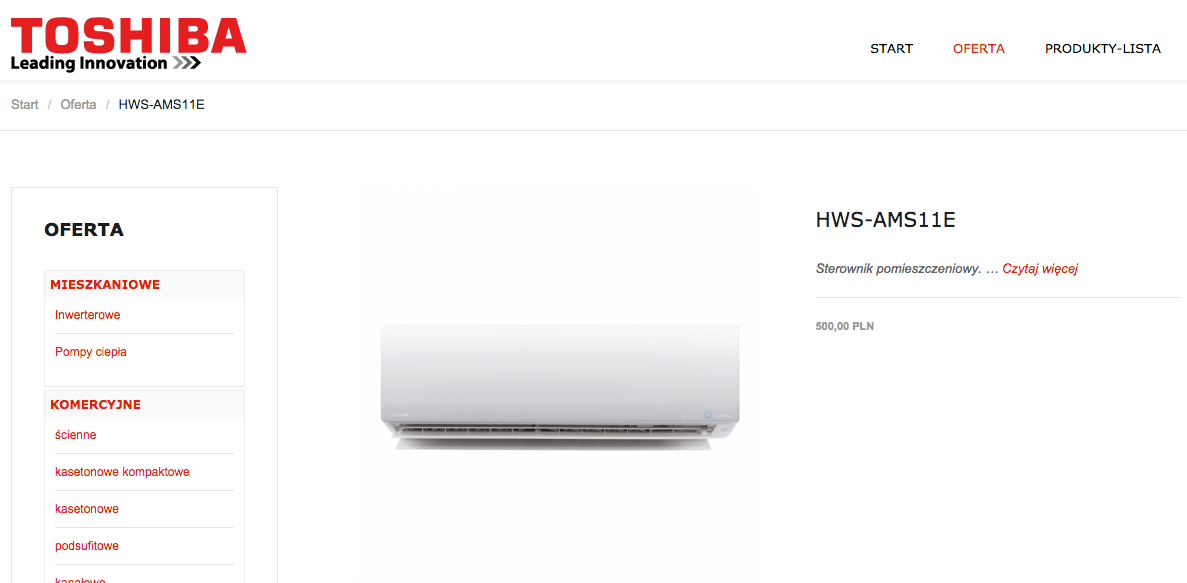Click the HWS-AMS11E breadcrumb item
The height and width of the screenshot is (583, 1187).
pyautogui.click(x=162, y=104)
